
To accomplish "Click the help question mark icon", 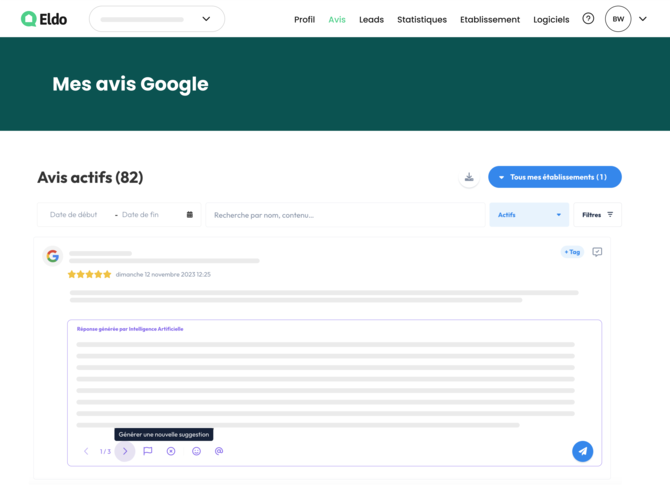I will [588, 19].
